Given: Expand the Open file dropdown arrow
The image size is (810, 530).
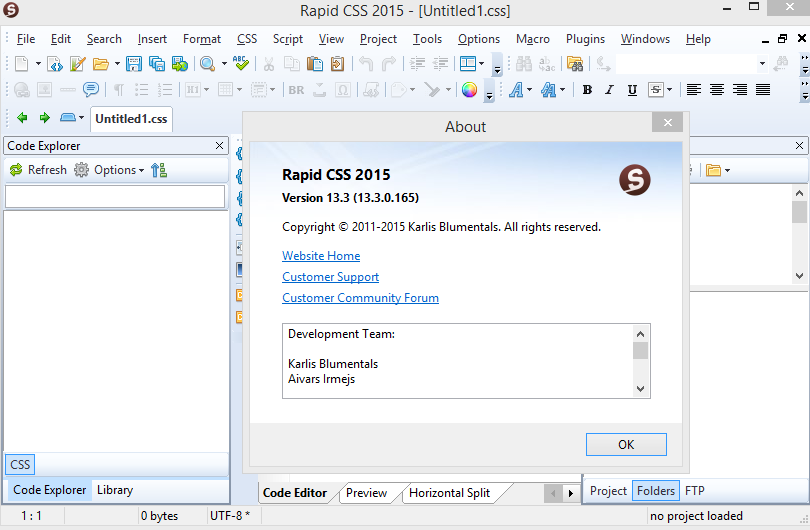Looking at the screenshot, I should click(117, 64).
